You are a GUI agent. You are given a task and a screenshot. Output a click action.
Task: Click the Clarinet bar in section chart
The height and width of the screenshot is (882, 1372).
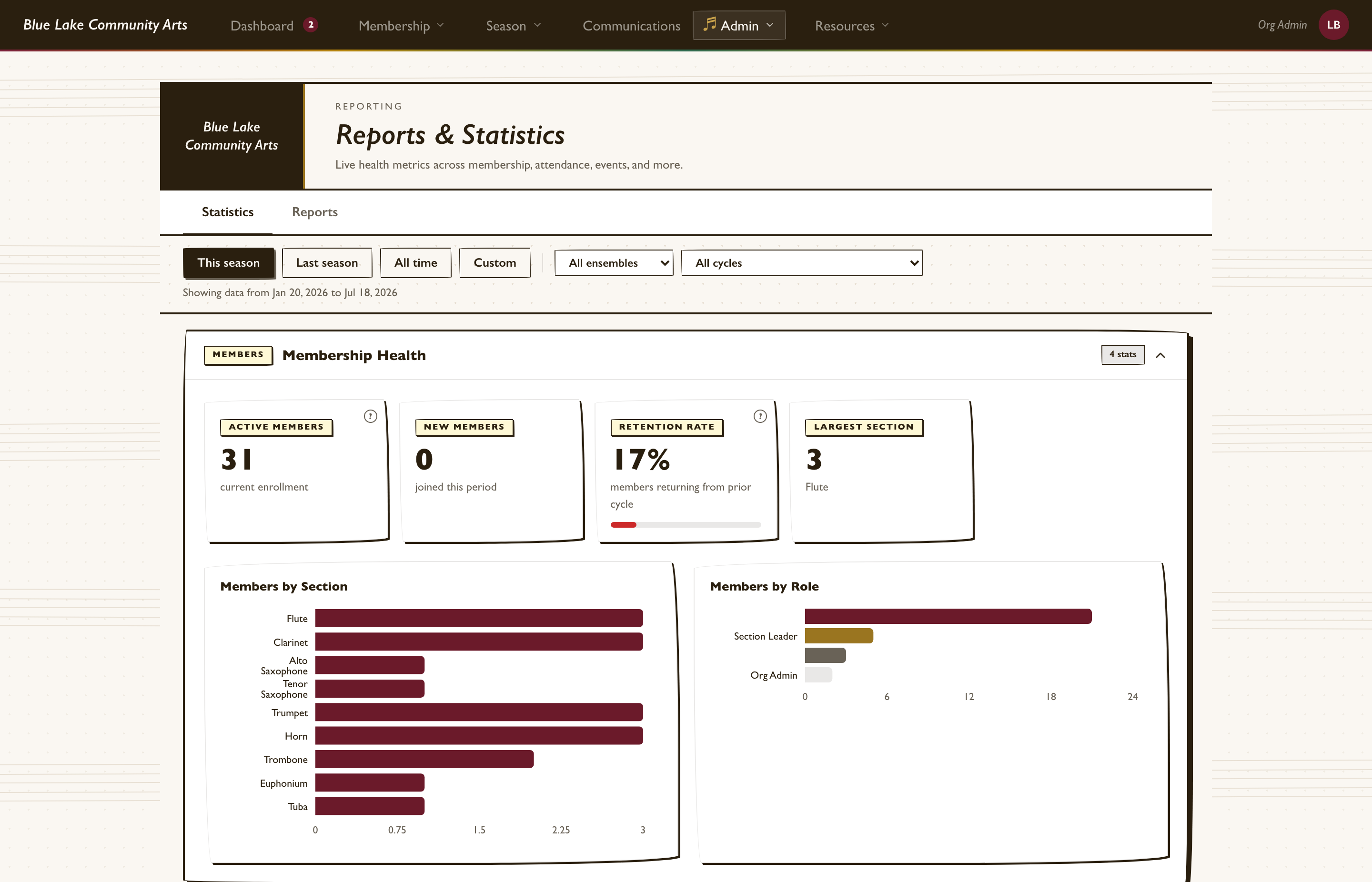click(479, 642)
